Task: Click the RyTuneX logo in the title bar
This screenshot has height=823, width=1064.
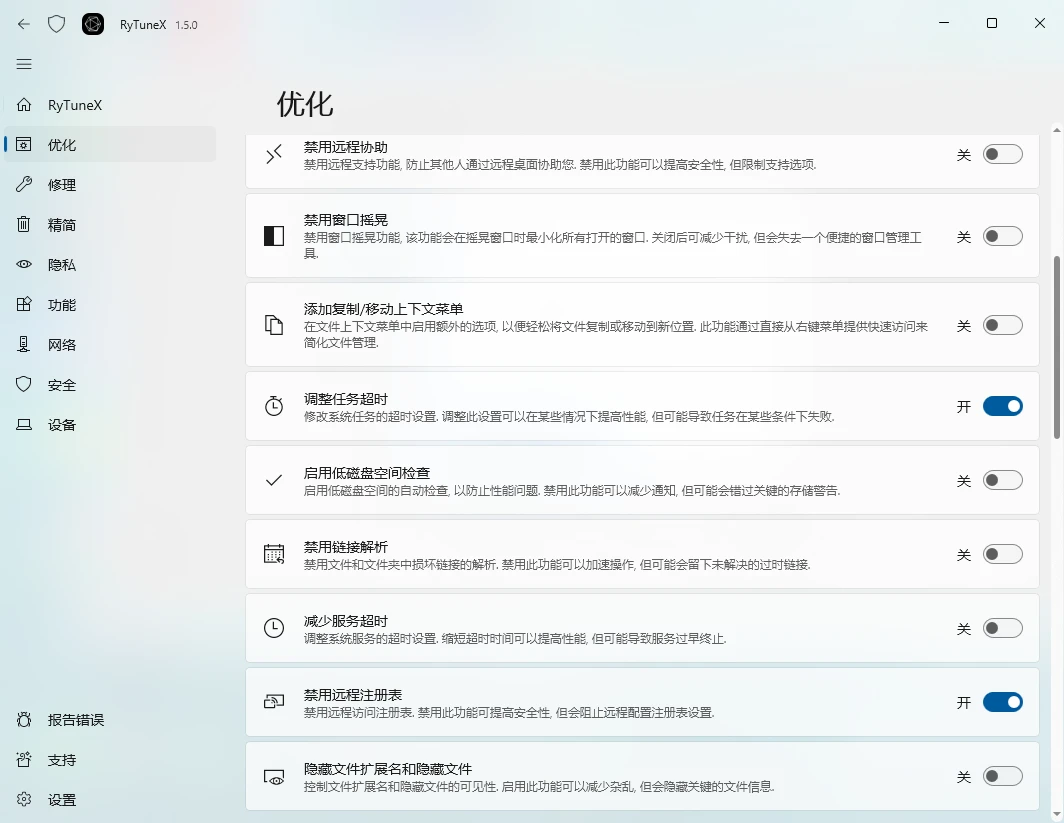Action: [x=92, y=24]
